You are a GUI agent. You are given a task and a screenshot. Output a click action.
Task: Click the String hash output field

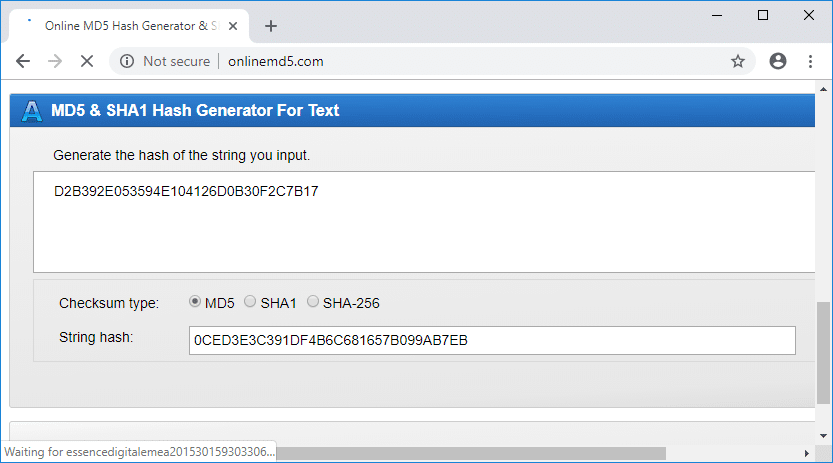[492, 340]
